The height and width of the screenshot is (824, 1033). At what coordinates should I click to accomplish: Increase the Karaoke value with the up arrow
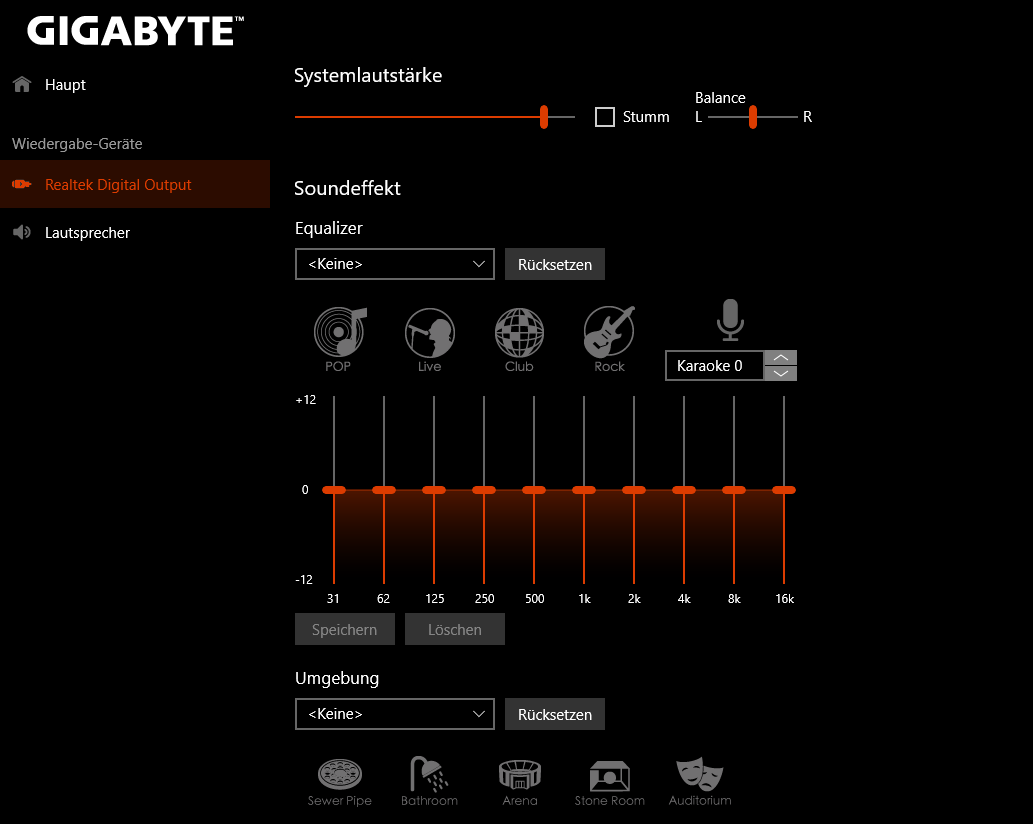point(781,358)
